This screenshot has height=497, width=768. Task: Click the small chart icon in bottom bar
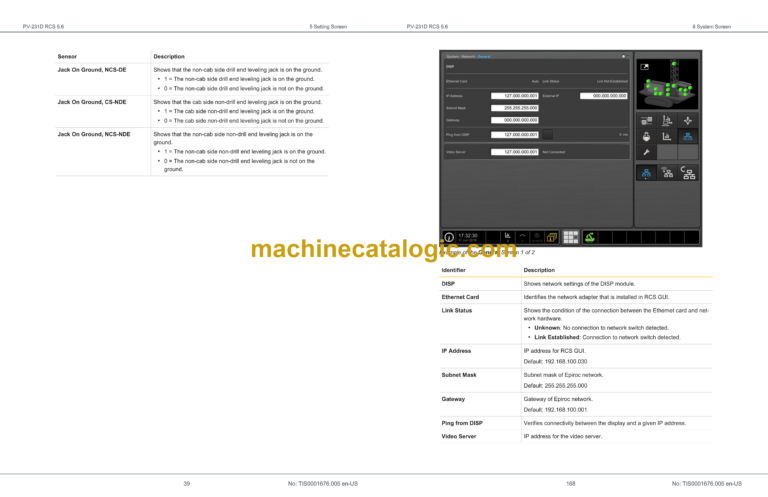507,237
